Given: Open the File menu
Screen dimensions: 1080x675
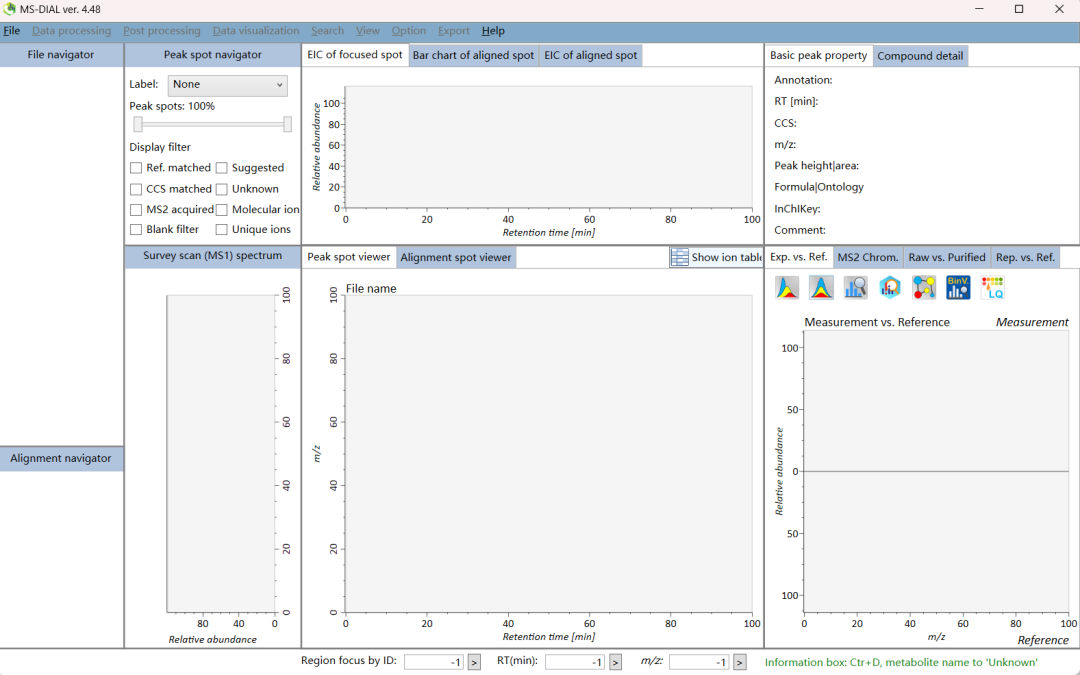Looking at the screenshot, I should 12,31.
